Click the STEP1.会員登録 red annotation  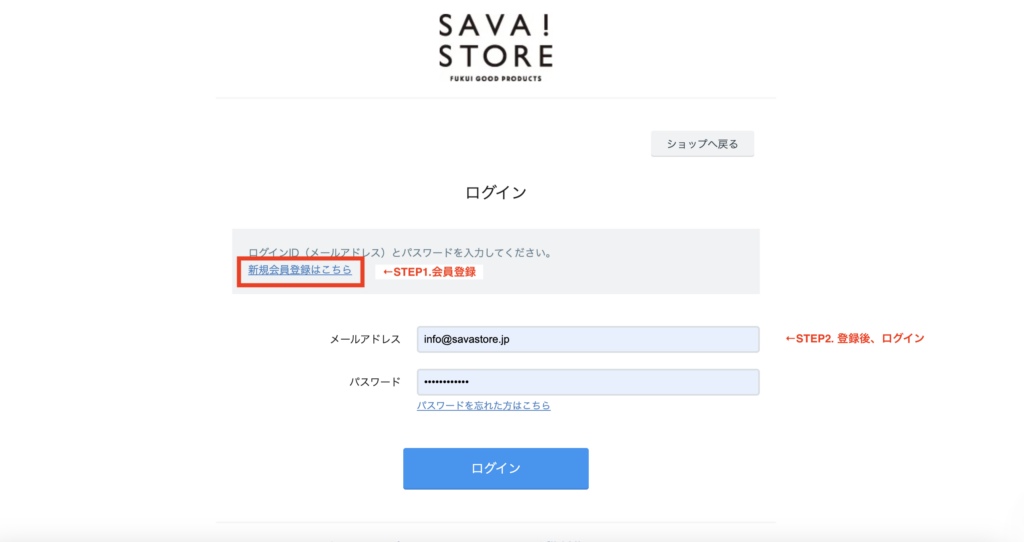tap(429, 272)
